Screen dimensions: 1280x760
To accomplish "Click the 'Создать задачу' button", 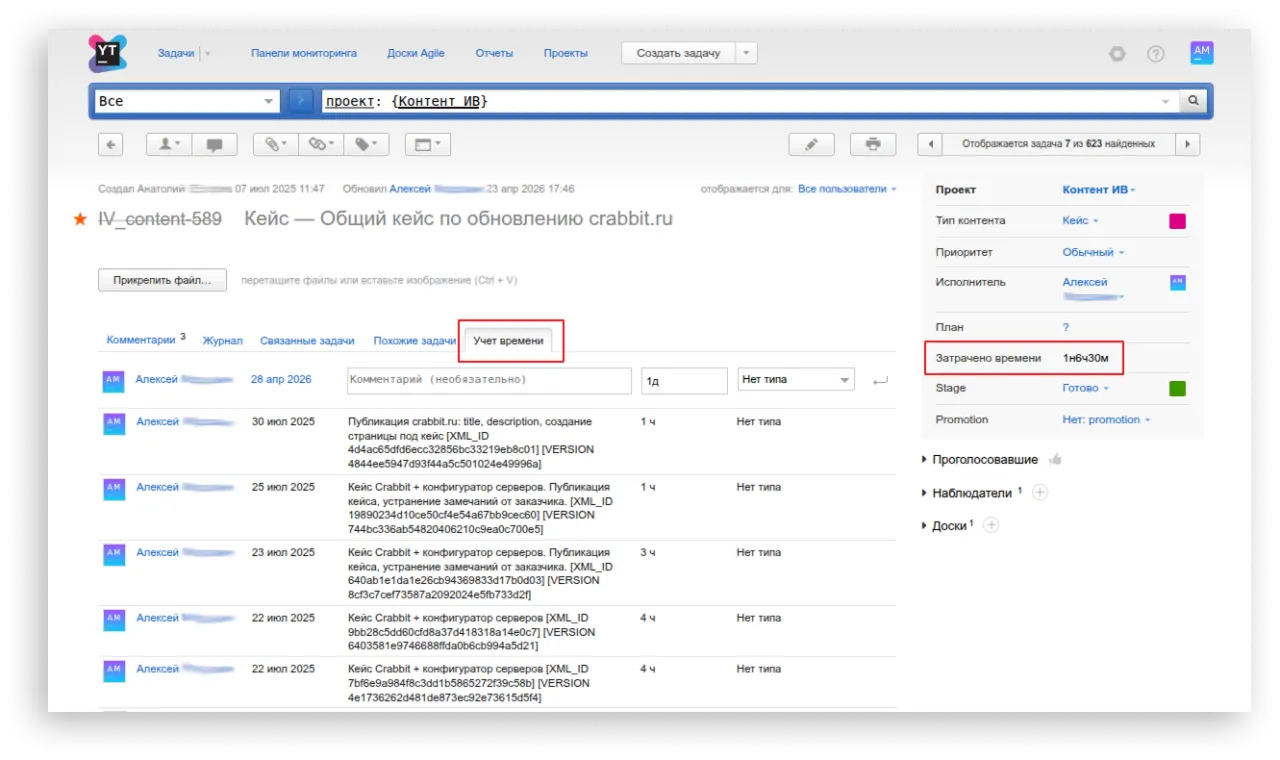I will pyautogui.click(x=678, y=53).
